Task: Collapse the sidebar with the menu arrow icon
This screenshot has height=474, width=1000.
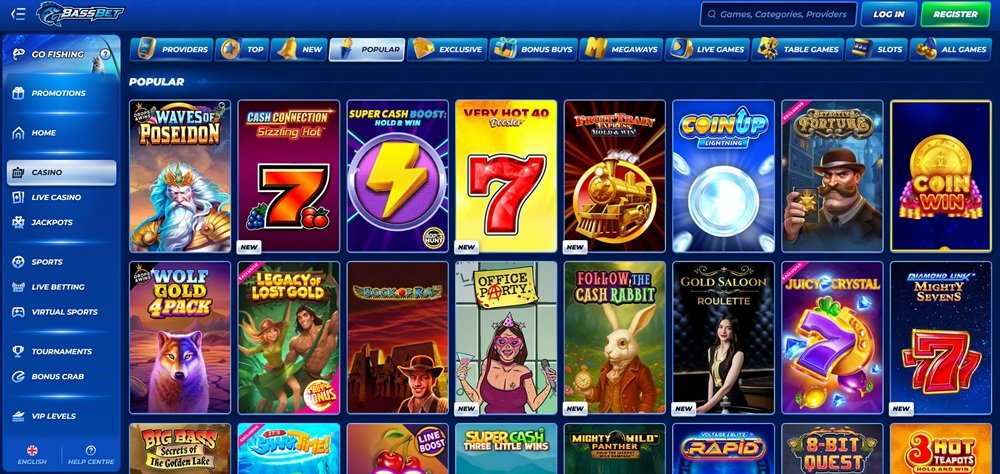Action: tap(18, 13)
